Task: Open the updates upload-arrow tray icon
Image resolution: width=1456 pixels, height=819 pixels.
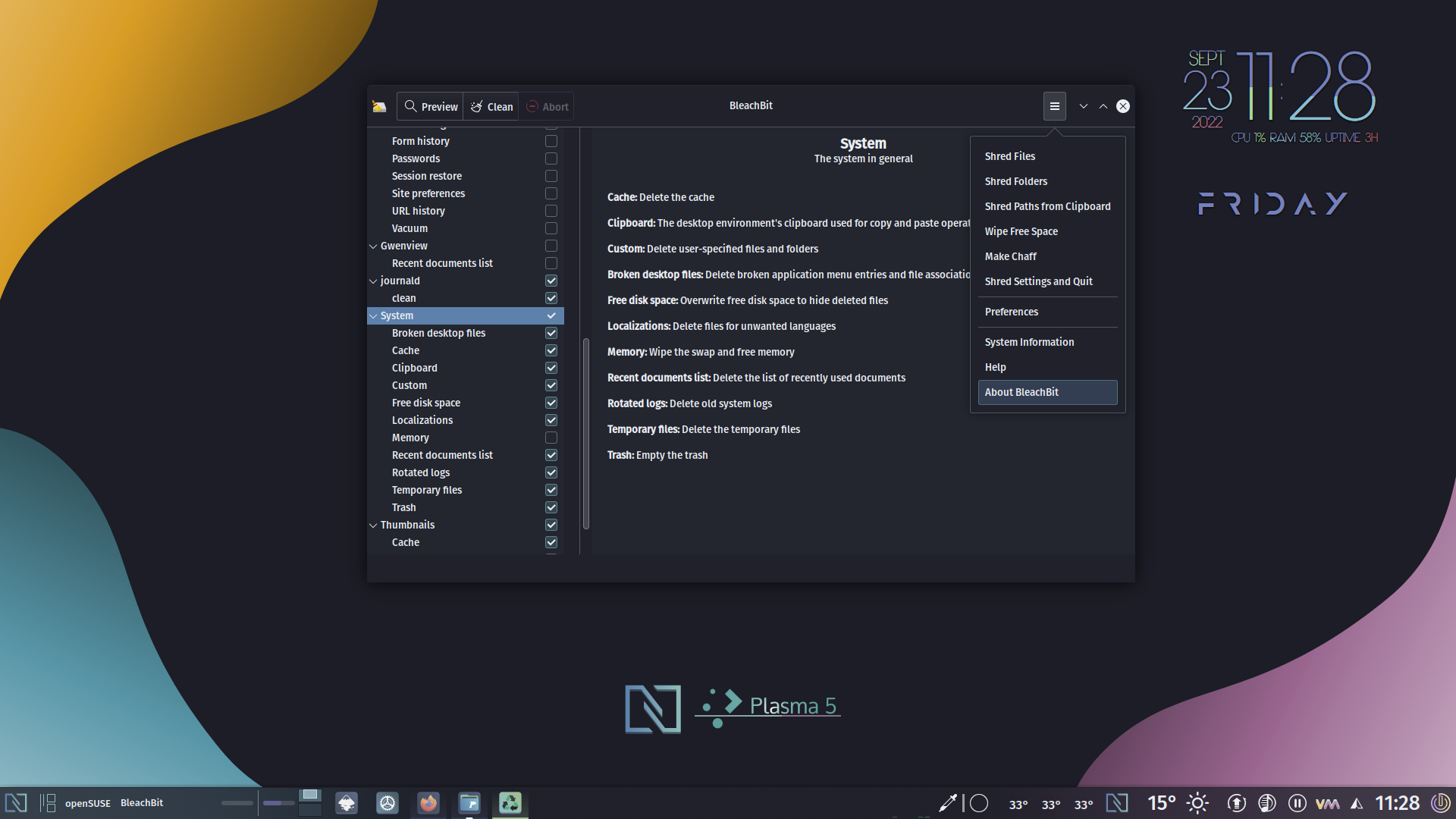Action: [1236, 803]
